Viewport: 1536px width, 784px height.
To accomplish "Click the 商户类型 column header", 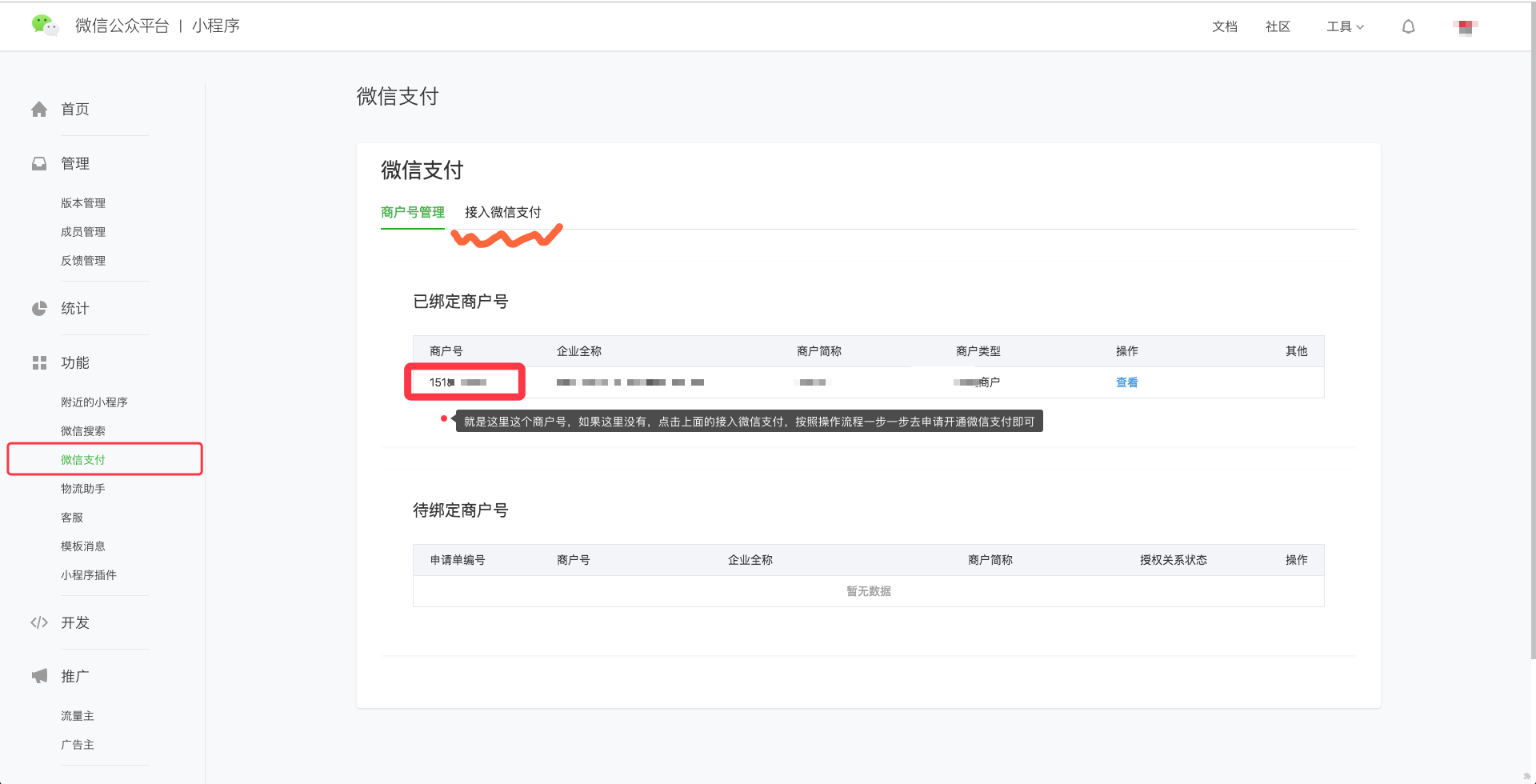I will tap(978, 351).
